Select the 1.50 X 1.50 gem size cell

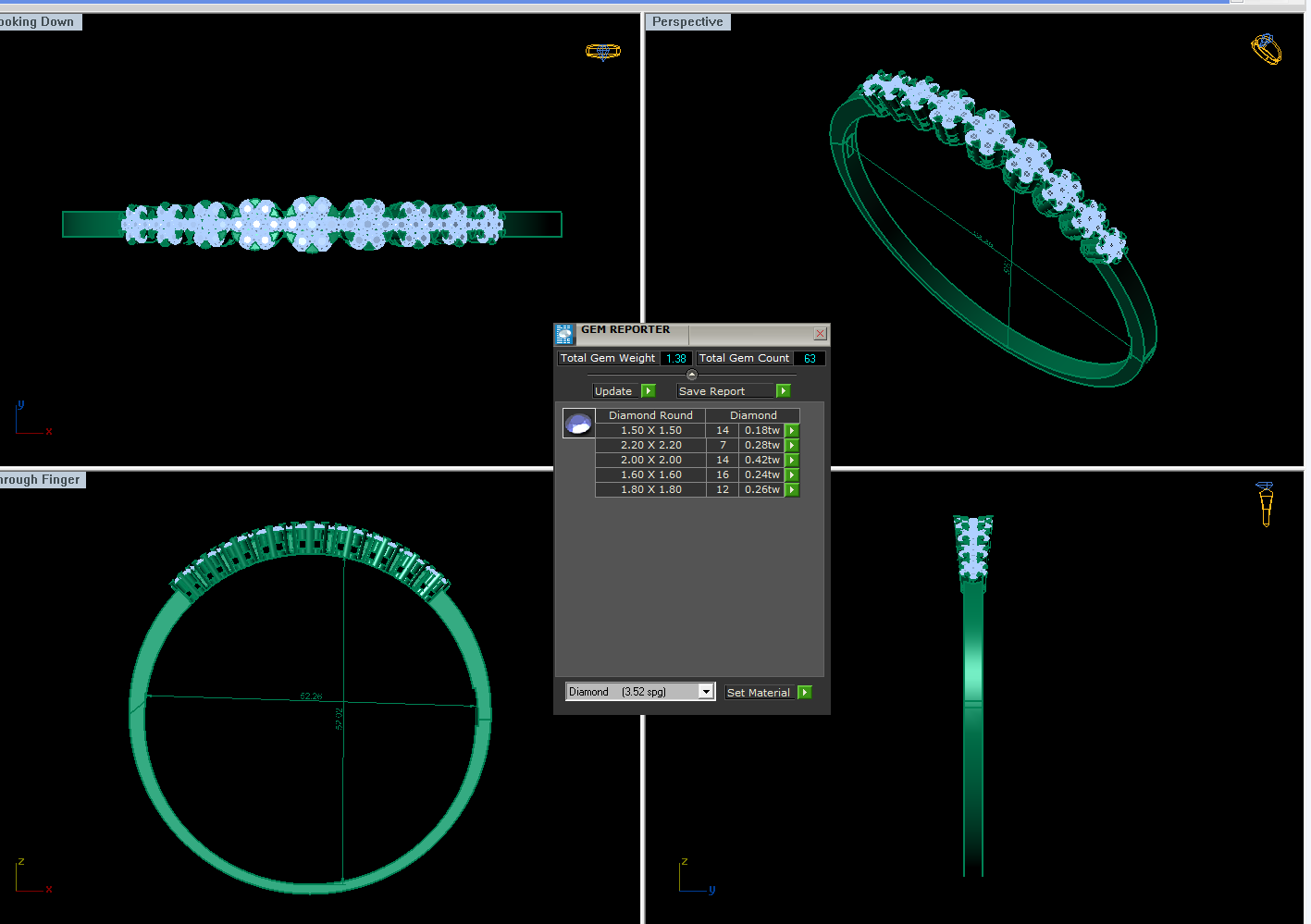tap(650, 431)
